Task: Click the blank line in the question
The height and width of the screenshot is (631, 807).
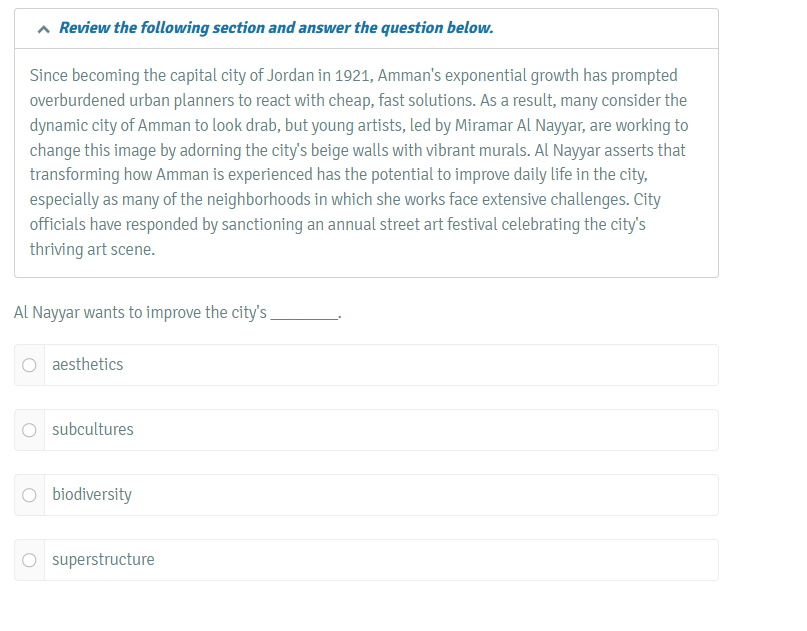Action: pos(305,314)
